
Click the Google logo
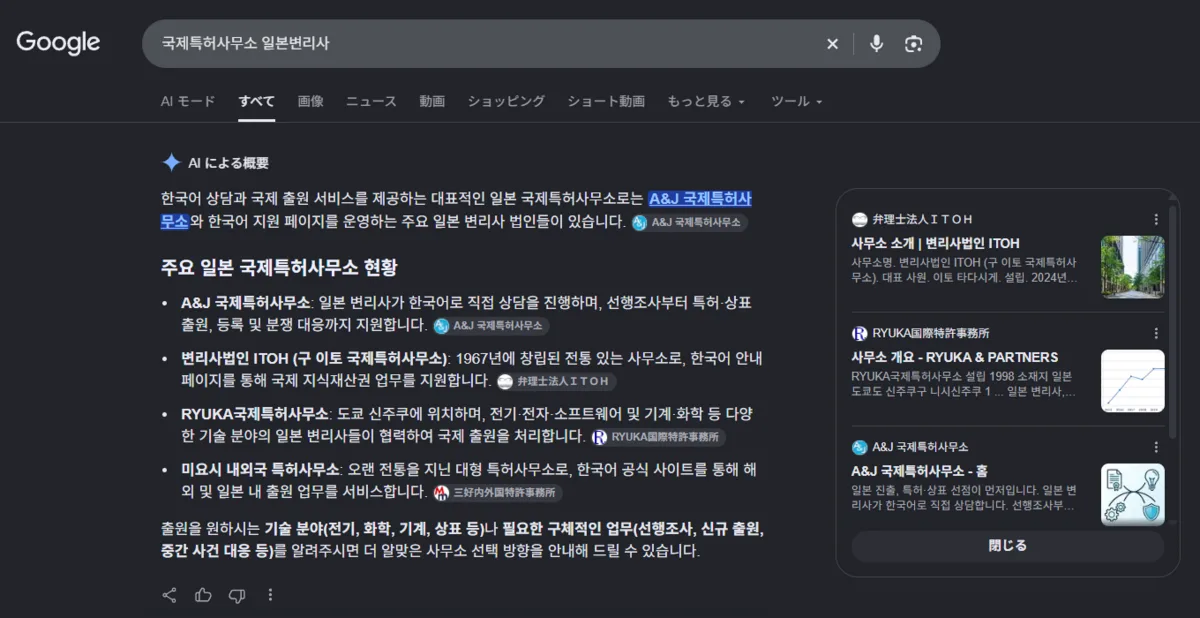[x=58, y=43]
